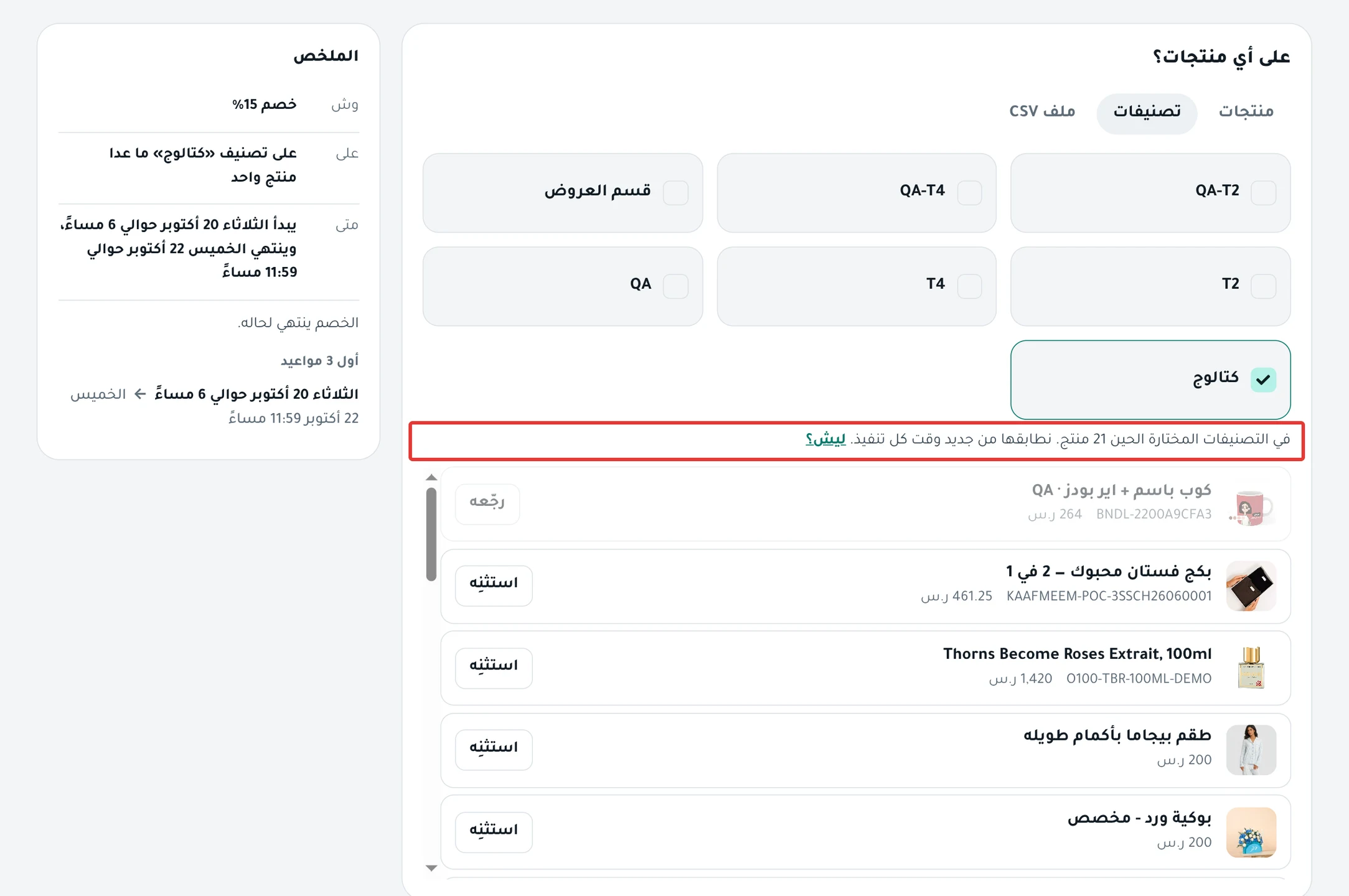Uncheck the كتالوج category checkbox
Viewport: 1349px width, 896px height.
point(1263,379)
